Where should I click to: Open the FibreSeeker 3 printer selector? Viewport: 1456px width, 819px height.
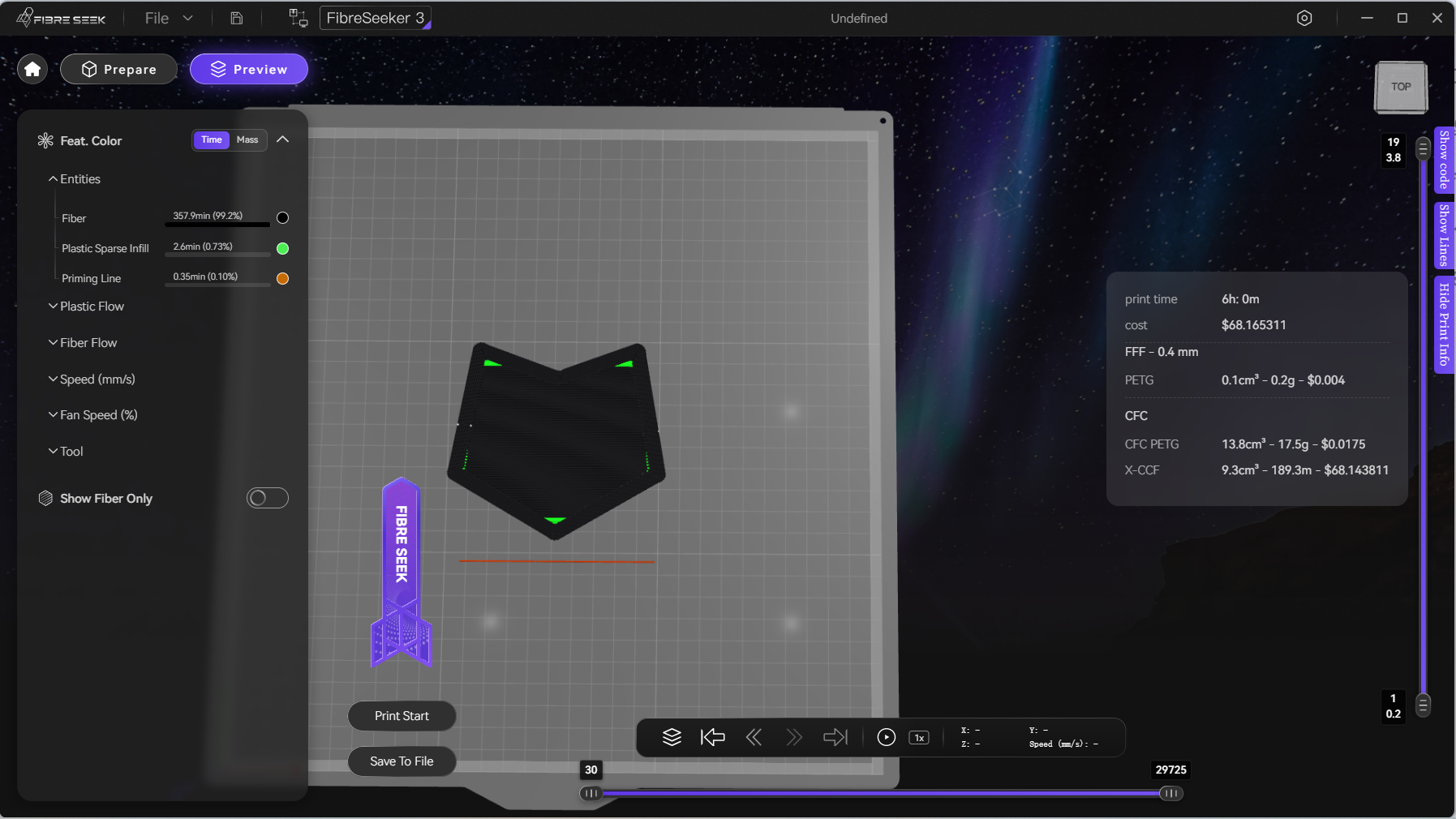376,18
